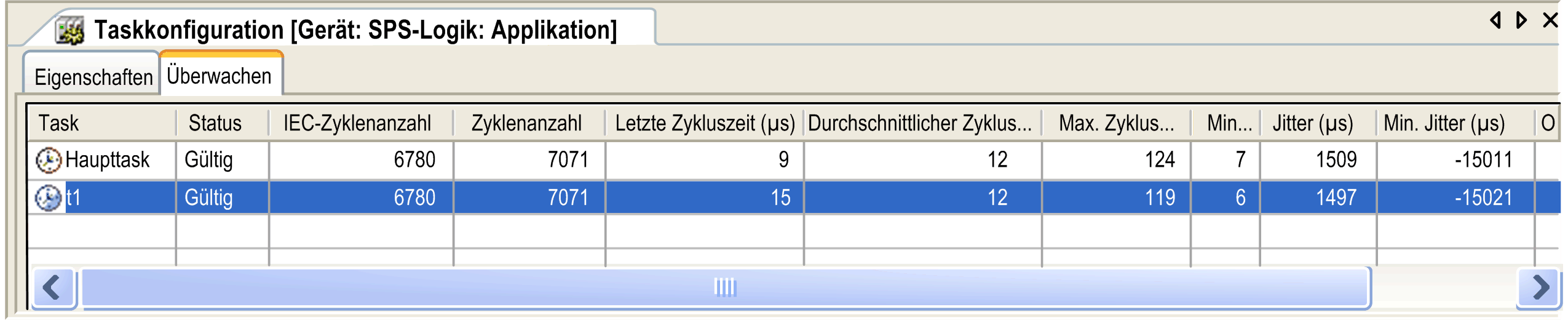Click the Haupttask clock icon

(48, 160)
